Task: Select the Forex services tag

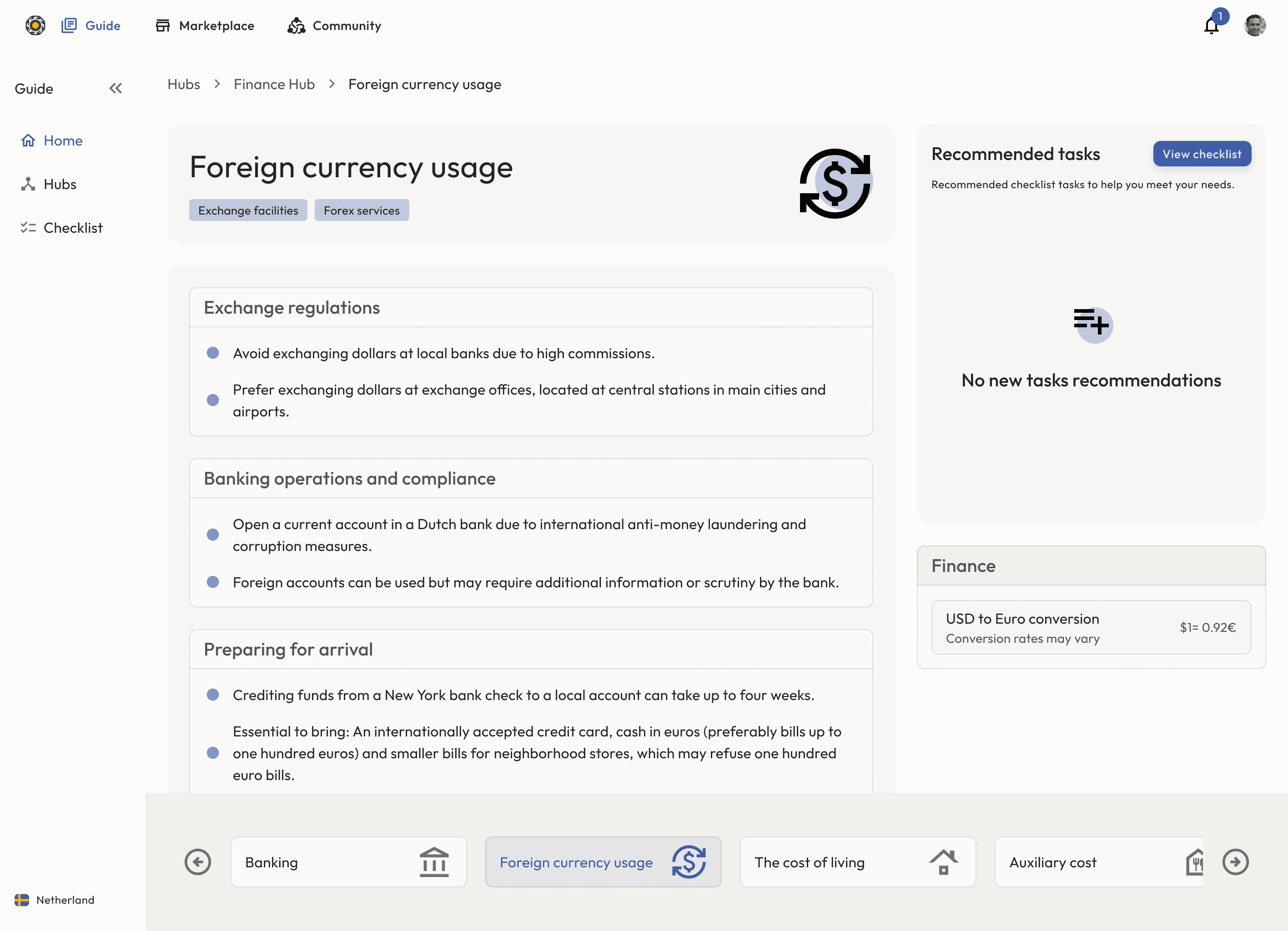Action: [x=361, y=210]
